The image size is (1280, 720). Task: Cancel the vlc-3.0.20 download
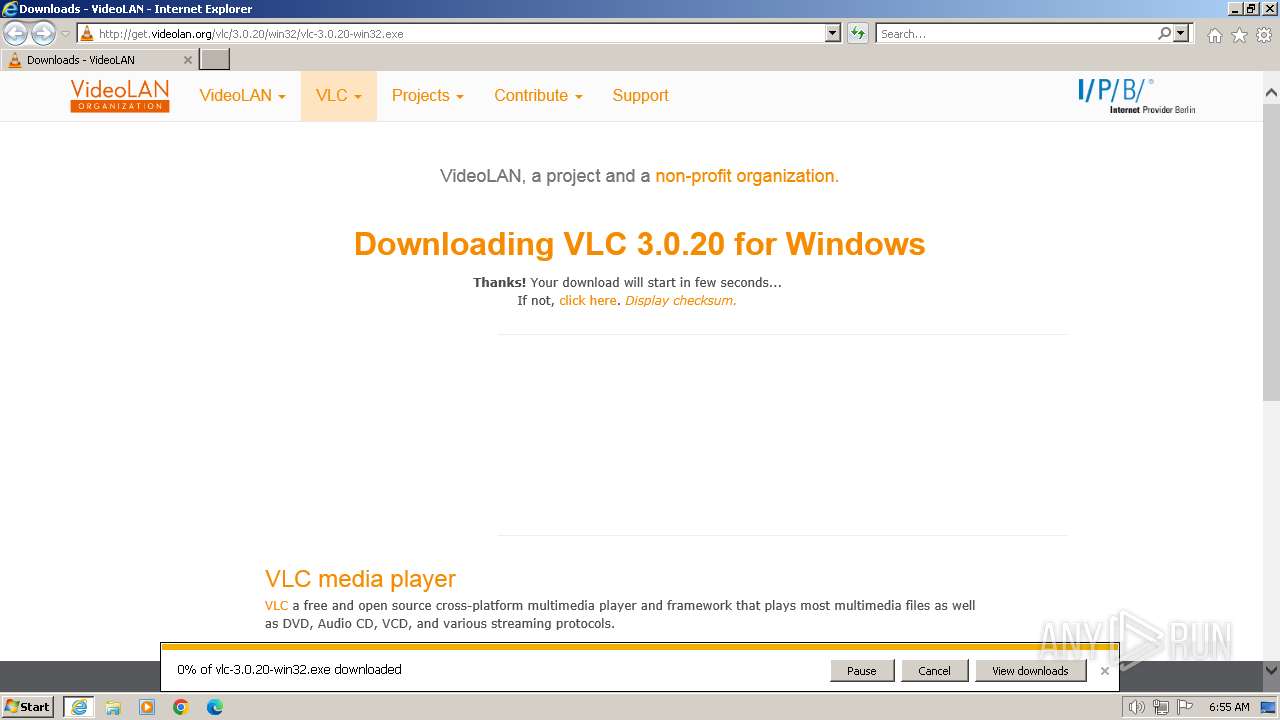(x=934, y=671)
